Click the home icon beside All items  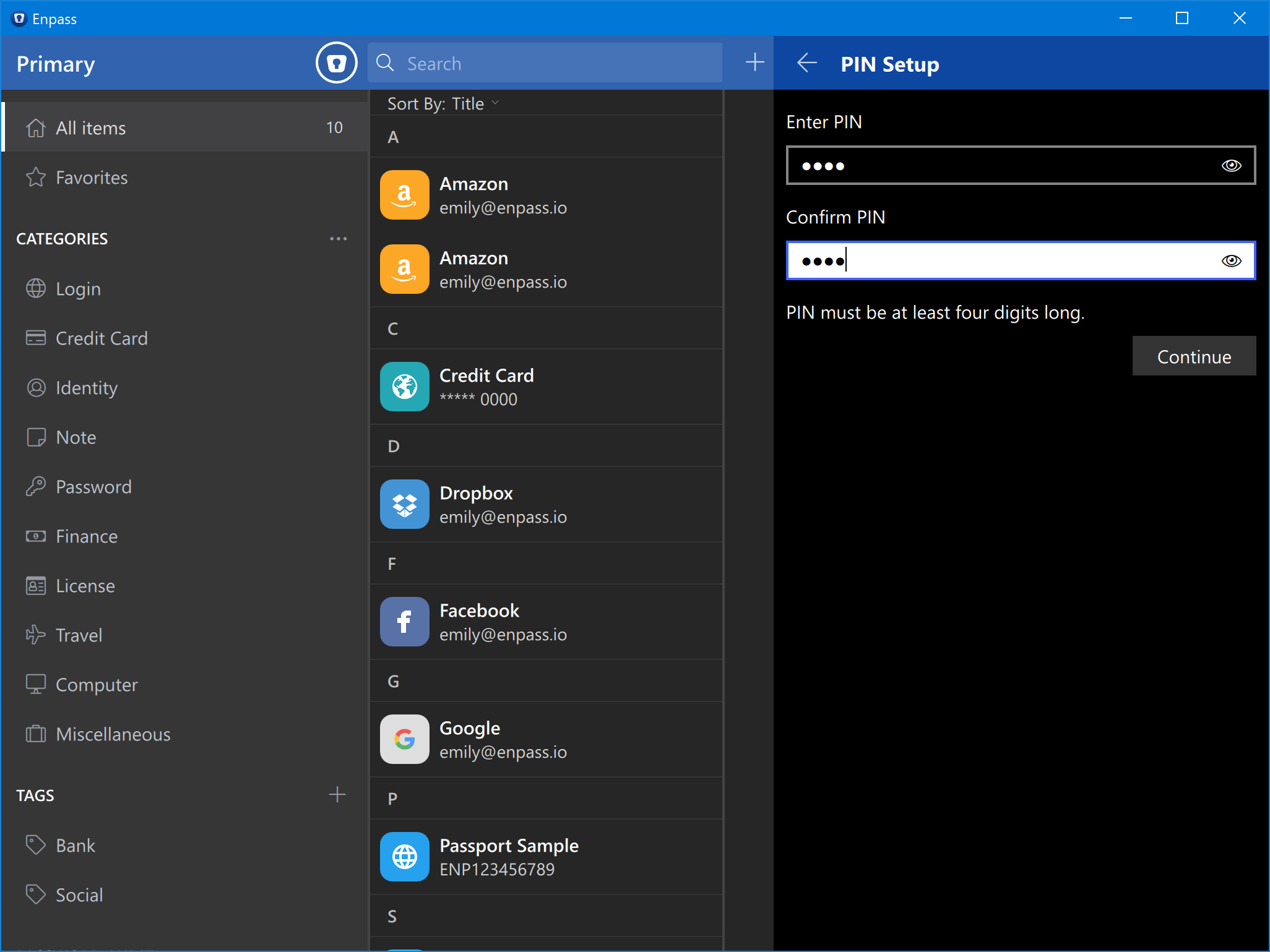pyautogui.click(x=36, y=127)
